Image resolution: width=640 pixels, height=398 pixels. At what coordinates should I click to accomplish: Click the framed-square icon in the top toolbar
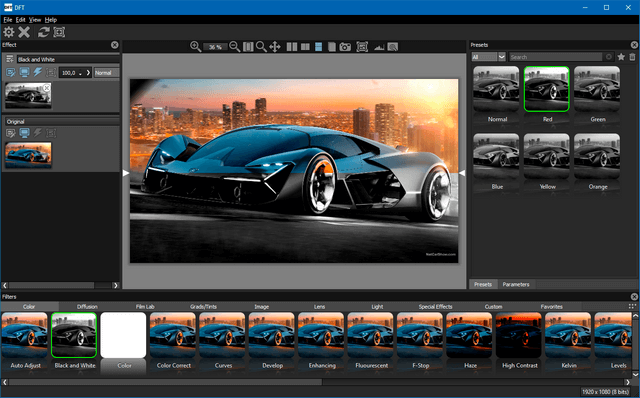coord(59,32)
